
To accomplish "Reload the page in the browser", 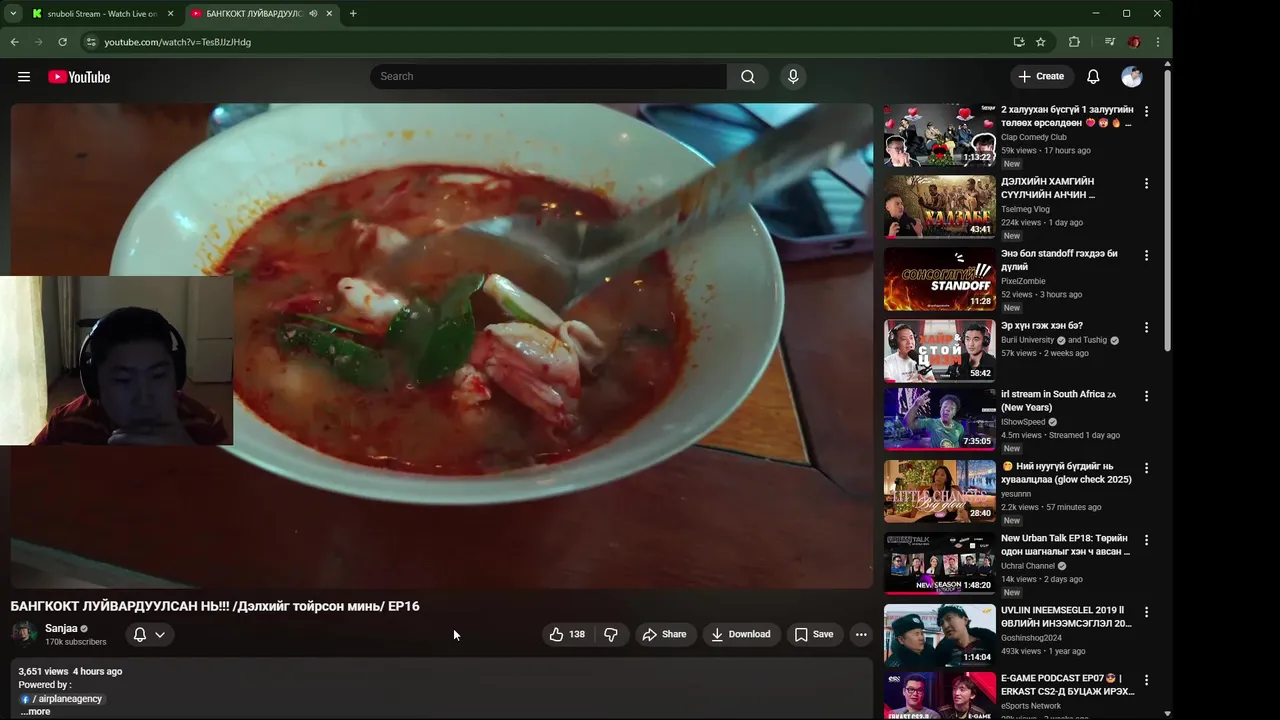I will 62,42.
